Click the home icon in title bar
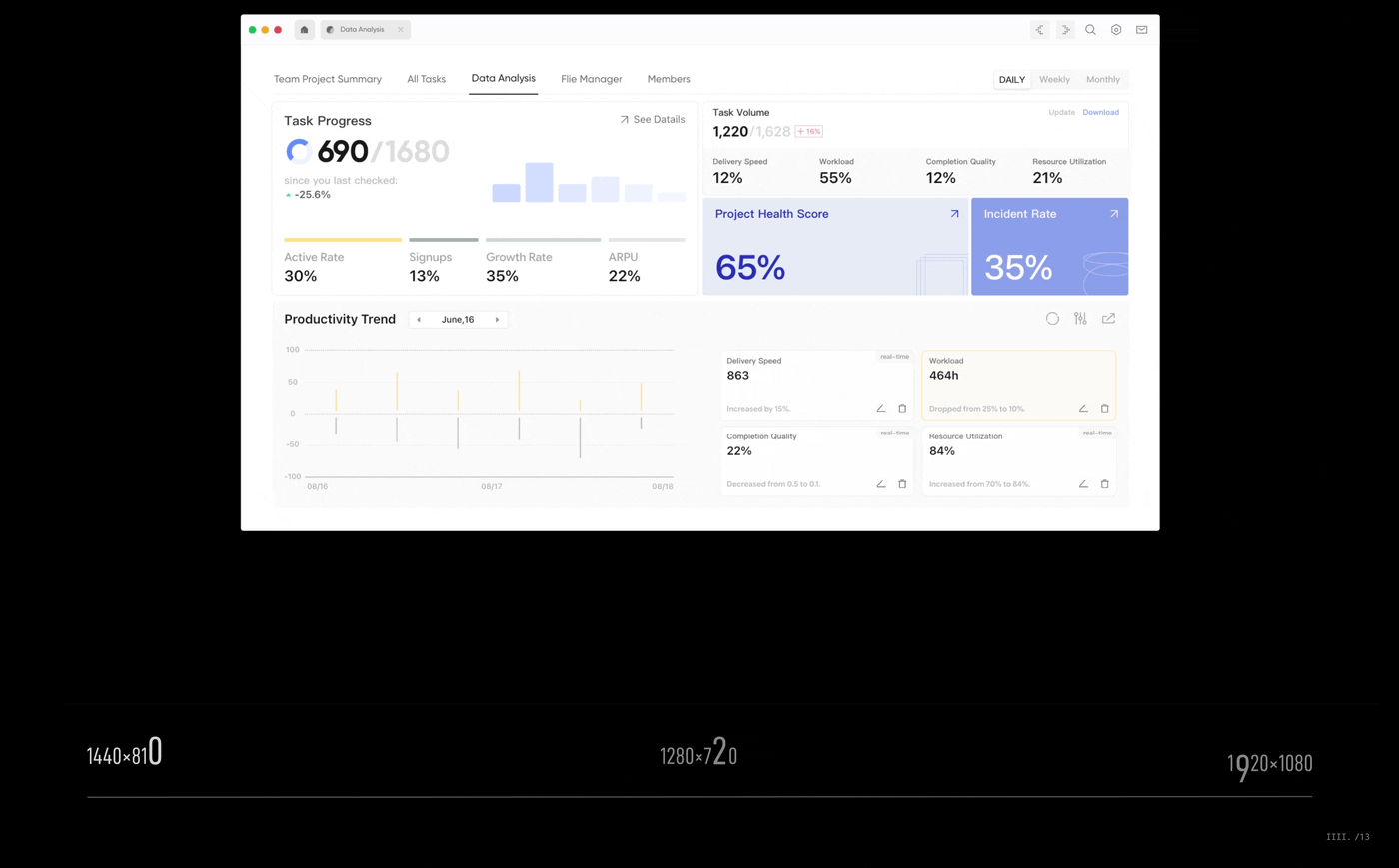Screen dimensions: 1399x868 (x=304, y=30)
